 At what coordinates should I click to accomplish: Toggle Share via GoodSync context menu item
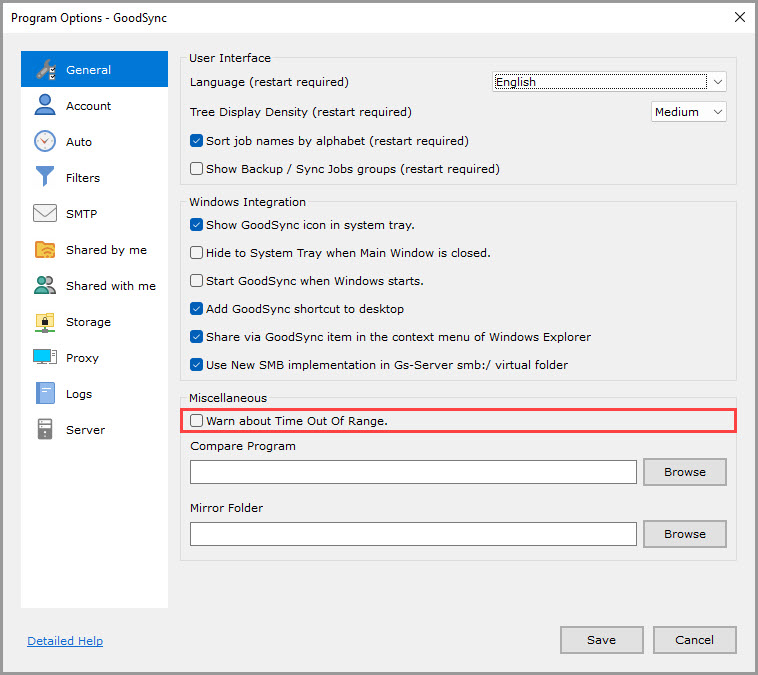click(196, 337)
